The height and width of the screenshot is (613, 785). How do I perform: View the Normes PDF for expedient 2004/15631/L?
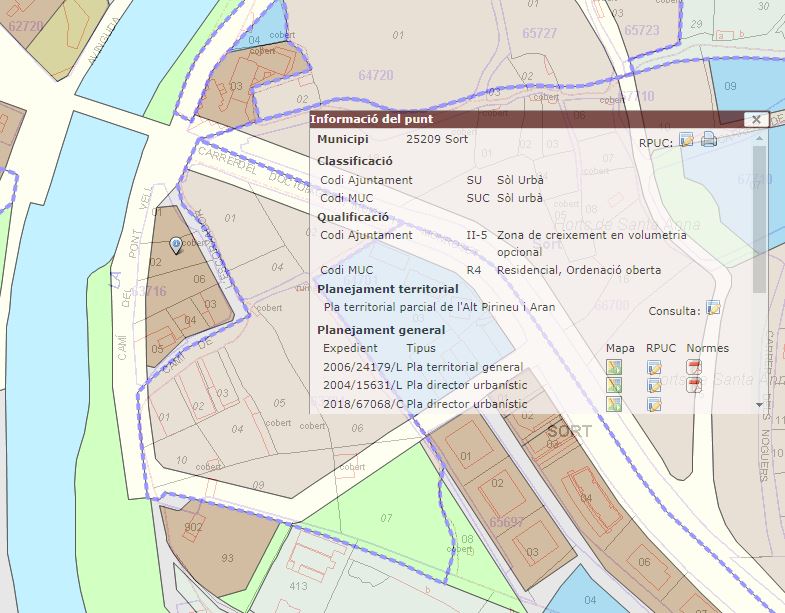(x=694, y=386)
